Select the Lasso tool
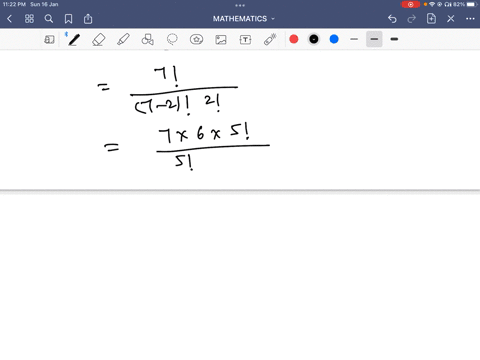Viewport: 480px width, 360px height. [172, 39]
